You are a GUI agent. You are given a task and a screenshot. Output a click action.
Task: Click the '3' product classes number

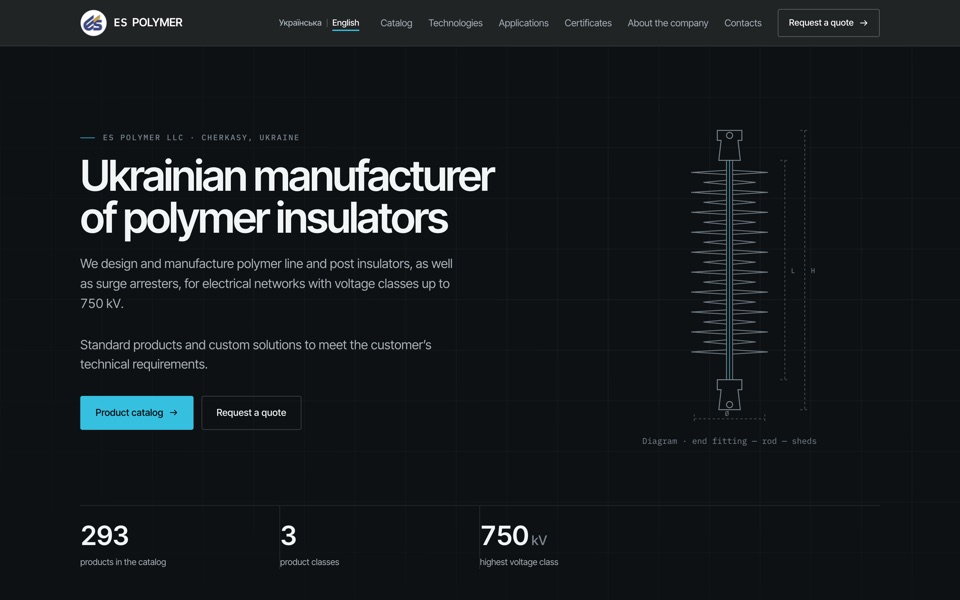pyautogui.click(x=288, y=536)
